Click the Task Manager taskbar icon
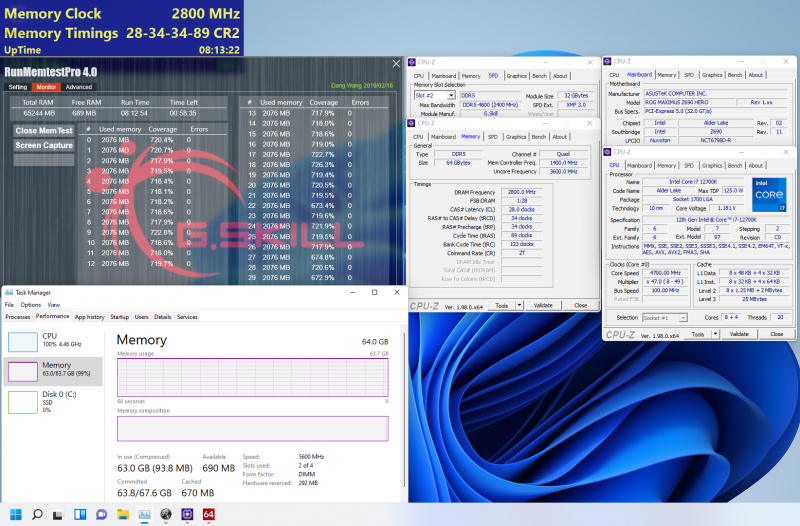Screen dimensions: 800x526 [x=144, y=515]
